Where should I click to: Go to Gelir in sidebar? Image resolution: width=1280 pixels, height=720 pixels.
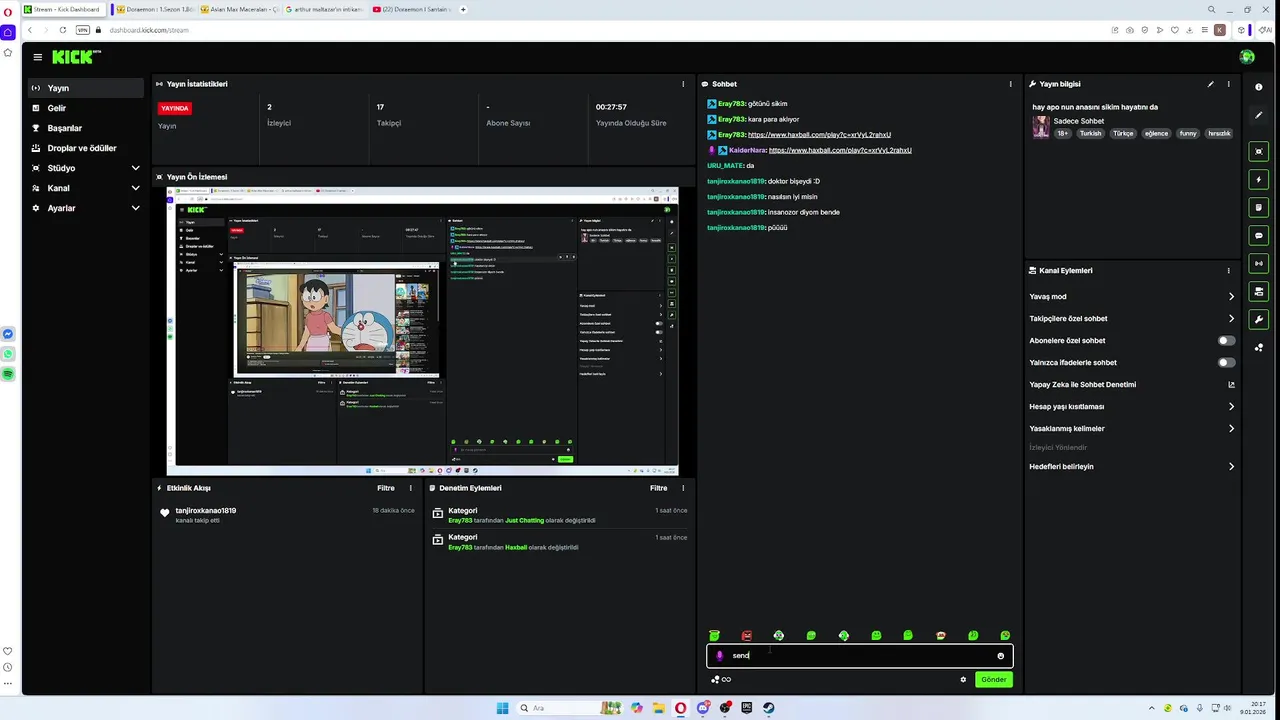86,108
